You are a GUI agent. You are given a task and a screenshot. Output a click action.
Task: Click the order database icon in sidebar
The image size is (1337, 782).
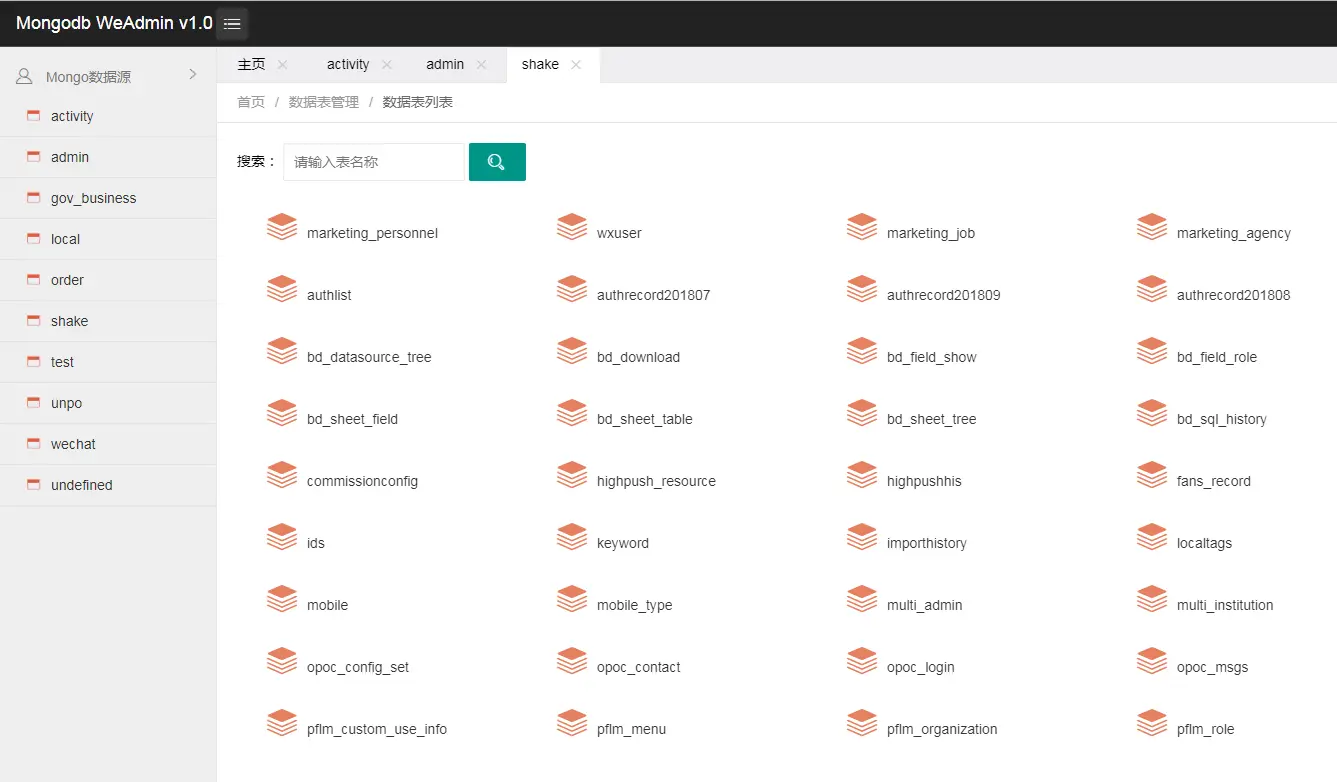pos(33,279)
